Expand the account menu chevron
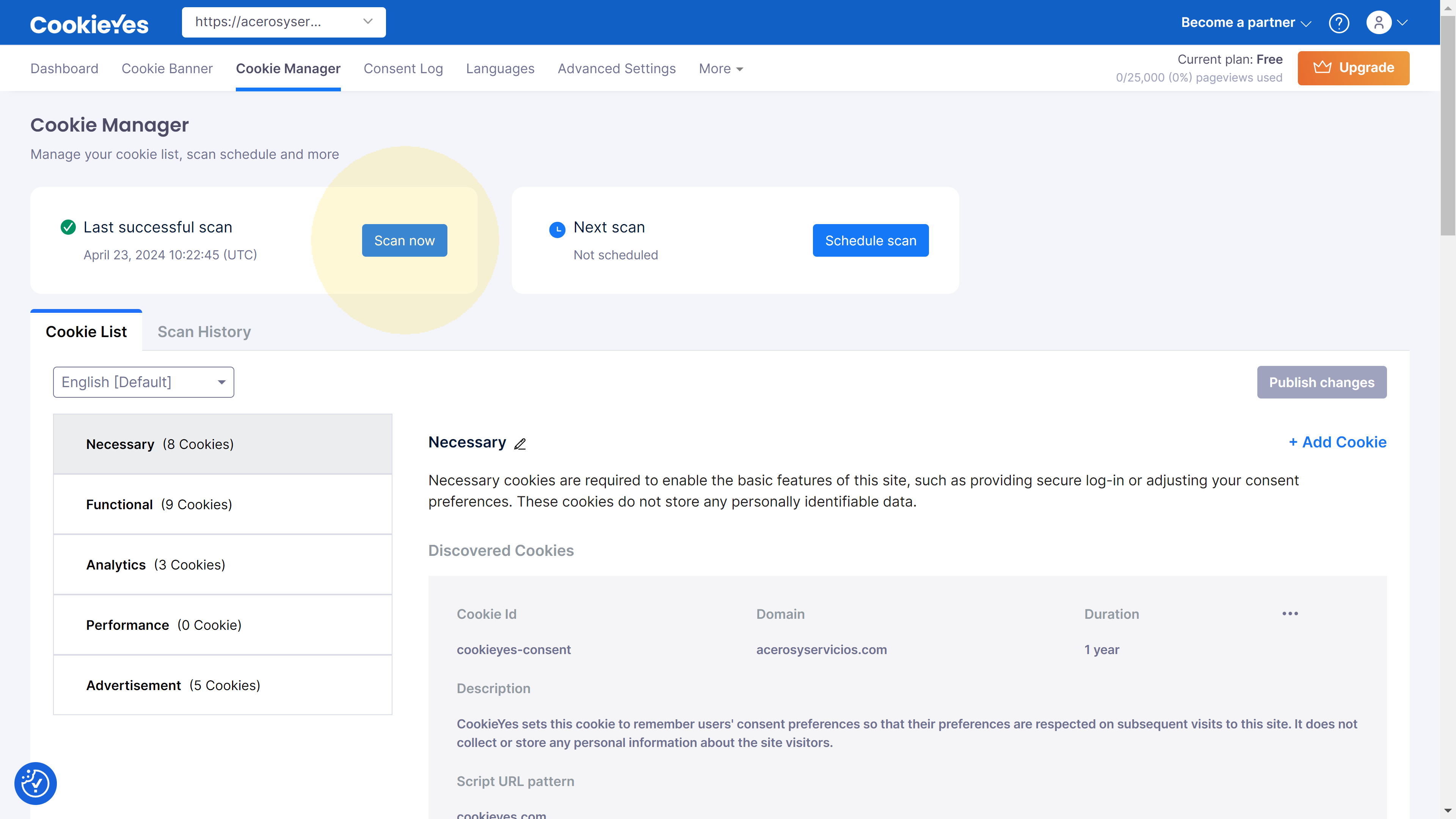The image size is (1456, 819). click(x=1402, y=23)
